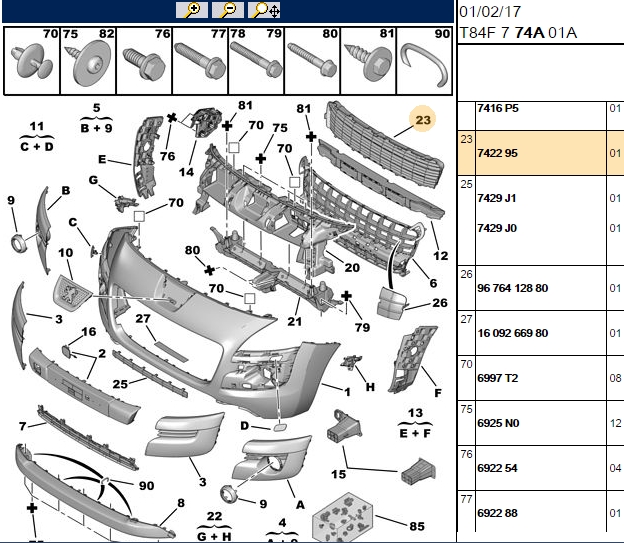The height and width of the screenshot is (543, 624).
Task: Click callout 6 beside the grille
Action: pyautogui.click(x=433, y=283)
